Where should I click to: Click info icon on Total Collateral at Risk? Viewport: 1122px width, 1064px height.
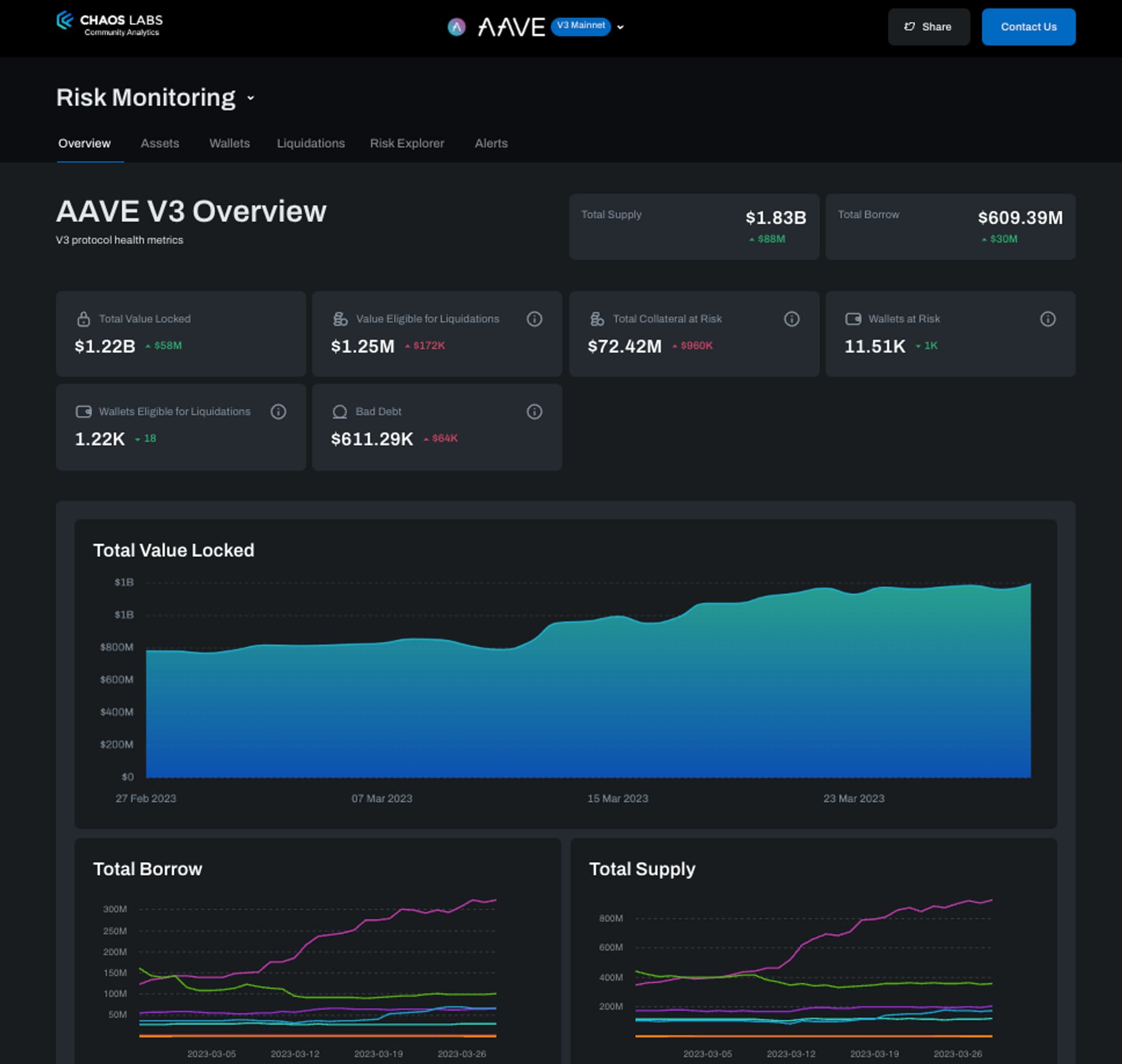791,319
